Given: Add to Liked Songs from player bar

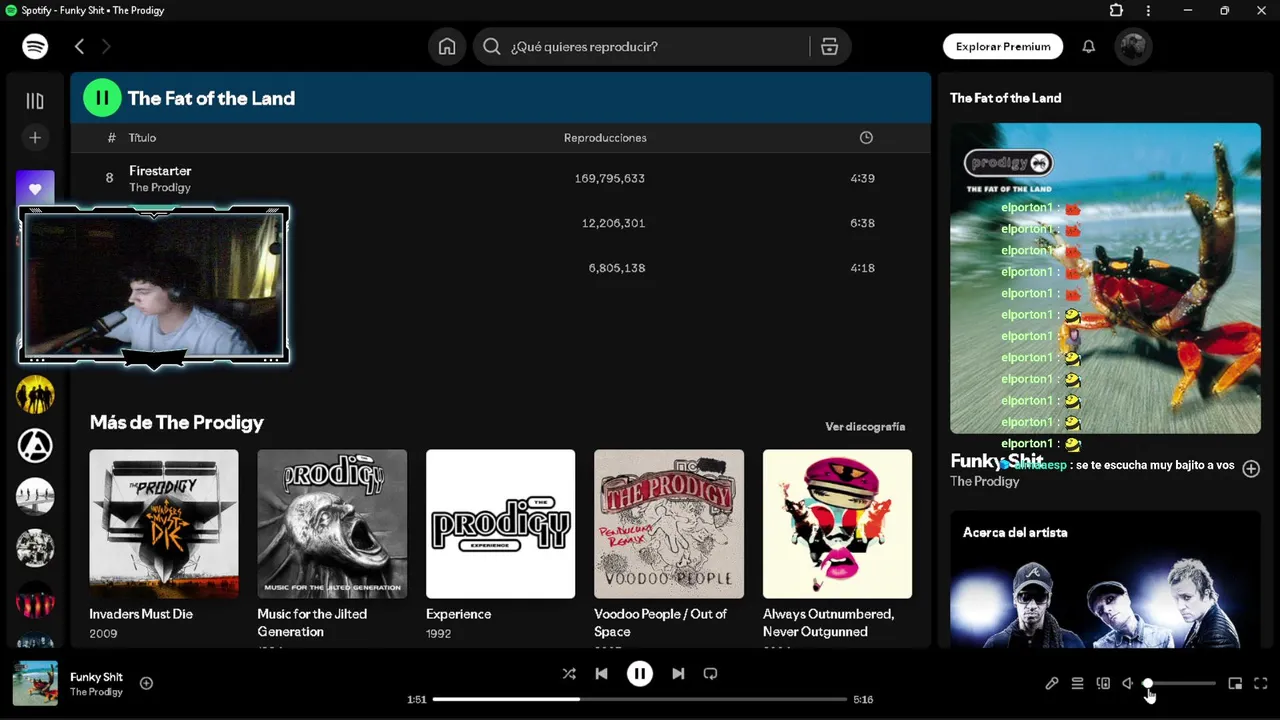Looking at the screenshot, I should pos(146,683).
